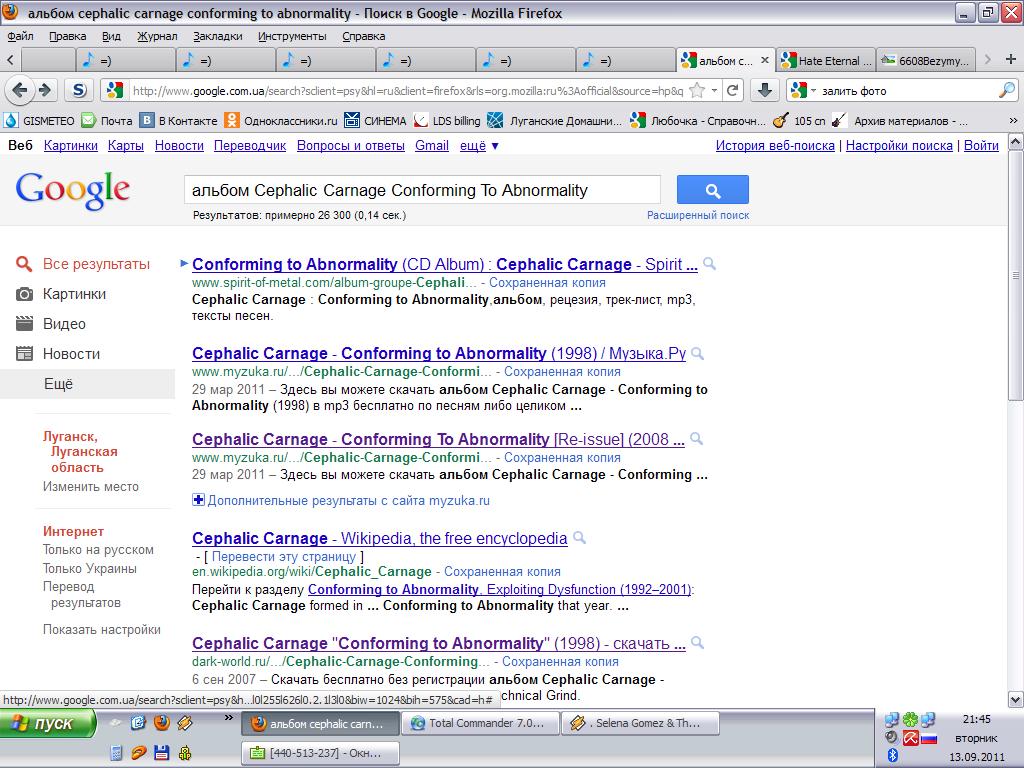
Task: Open the Переводчик link
Action: click(x=249, y=146)
